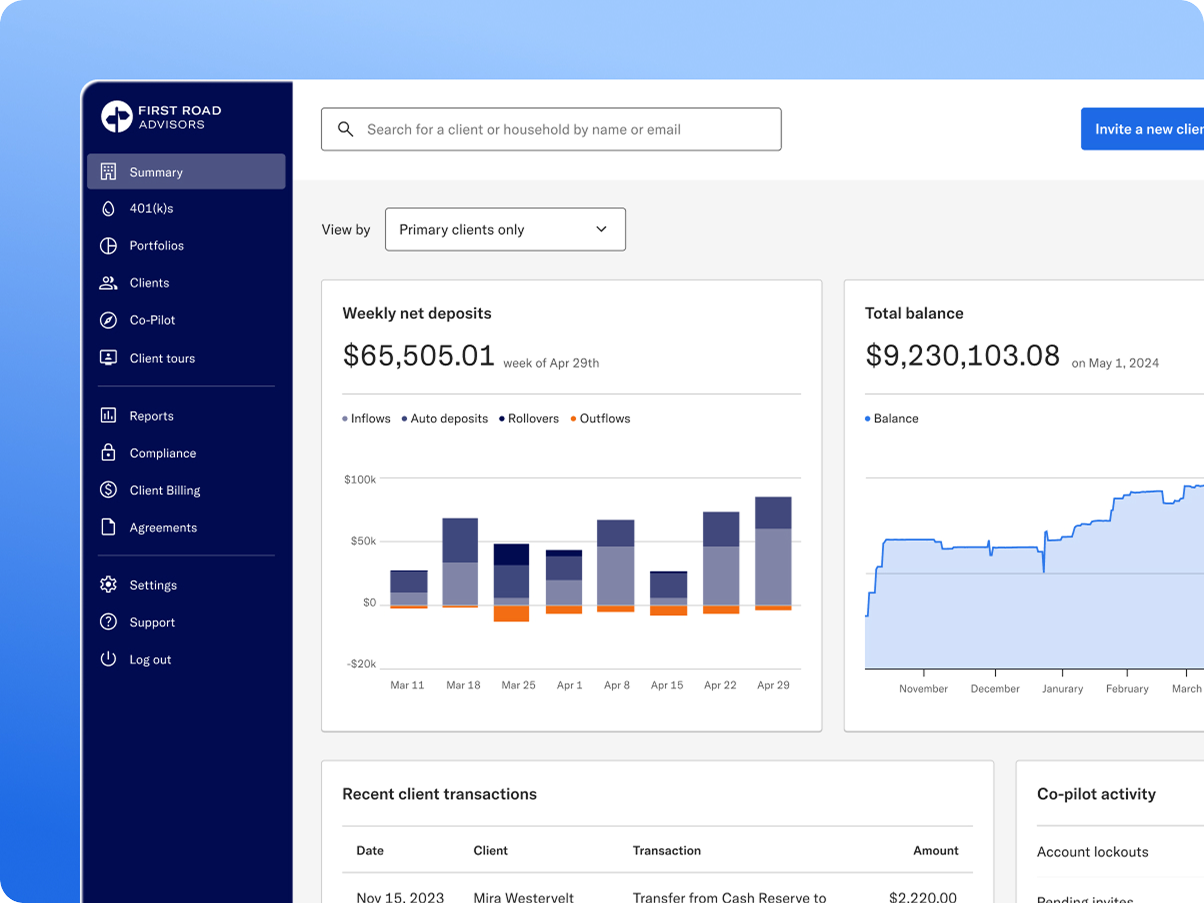Click the Apr 29 stacked bar
Screen dimensions: 1204x903
773,553
